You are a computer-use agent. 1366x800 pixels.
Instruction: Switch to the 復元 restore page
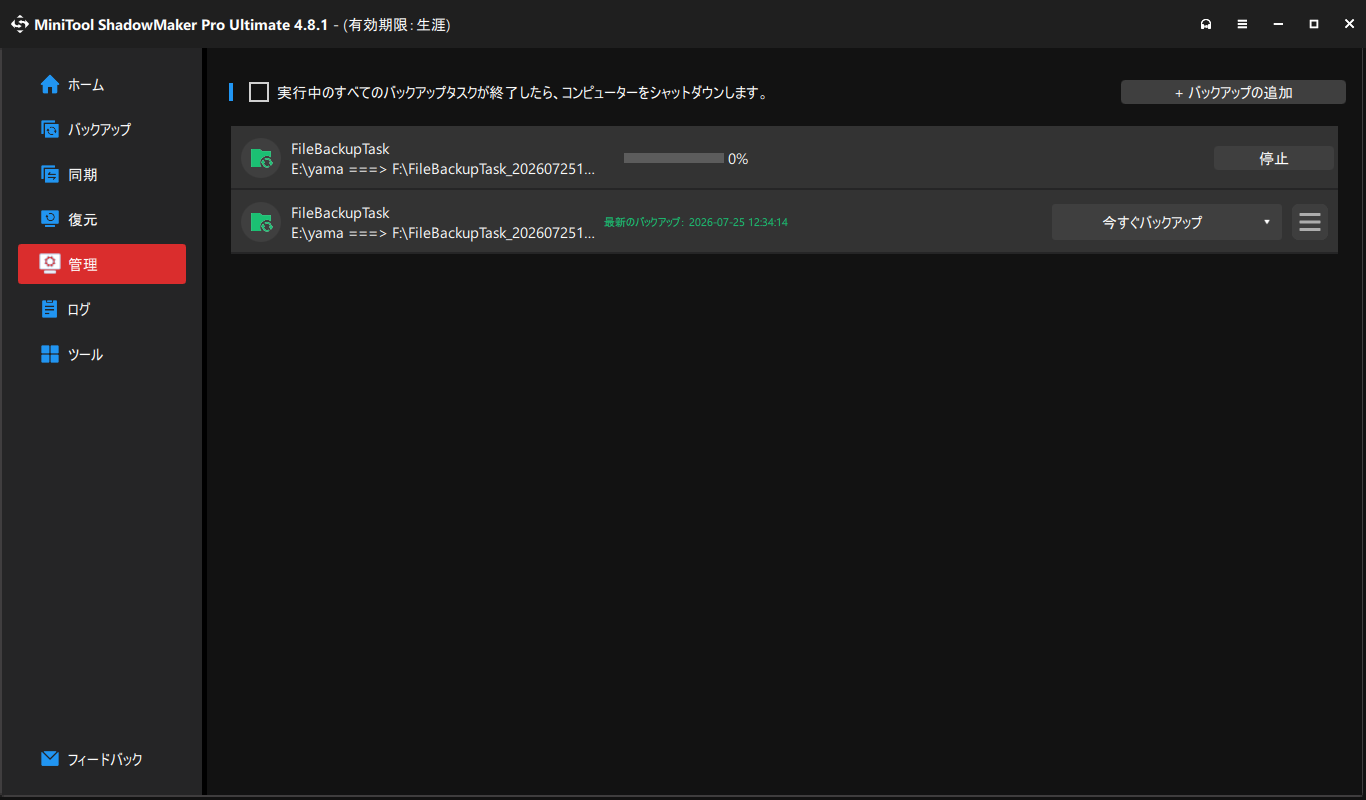102,219
